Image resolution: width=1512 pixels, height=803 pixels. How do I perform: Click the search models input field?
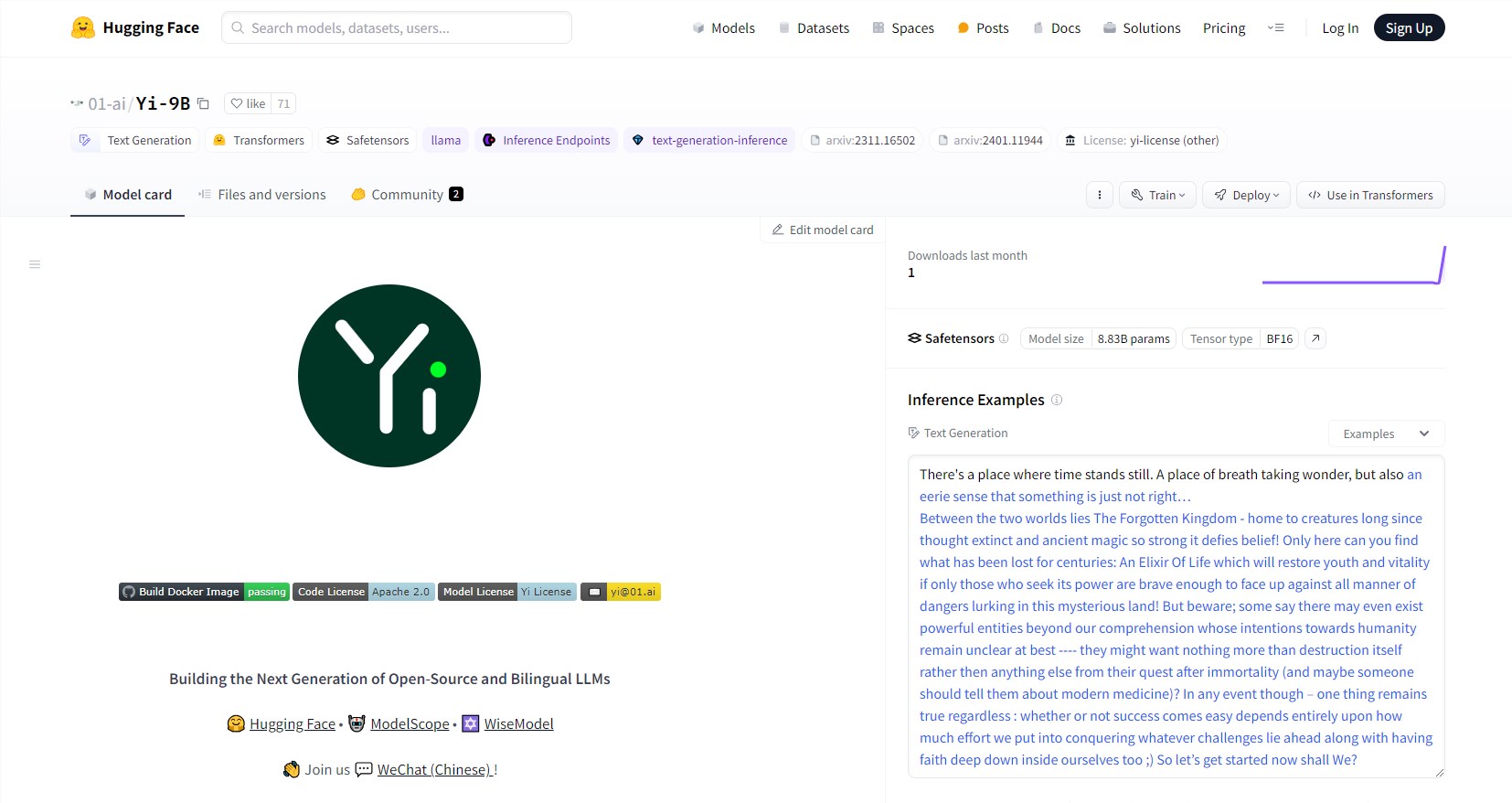click(397, 27)
